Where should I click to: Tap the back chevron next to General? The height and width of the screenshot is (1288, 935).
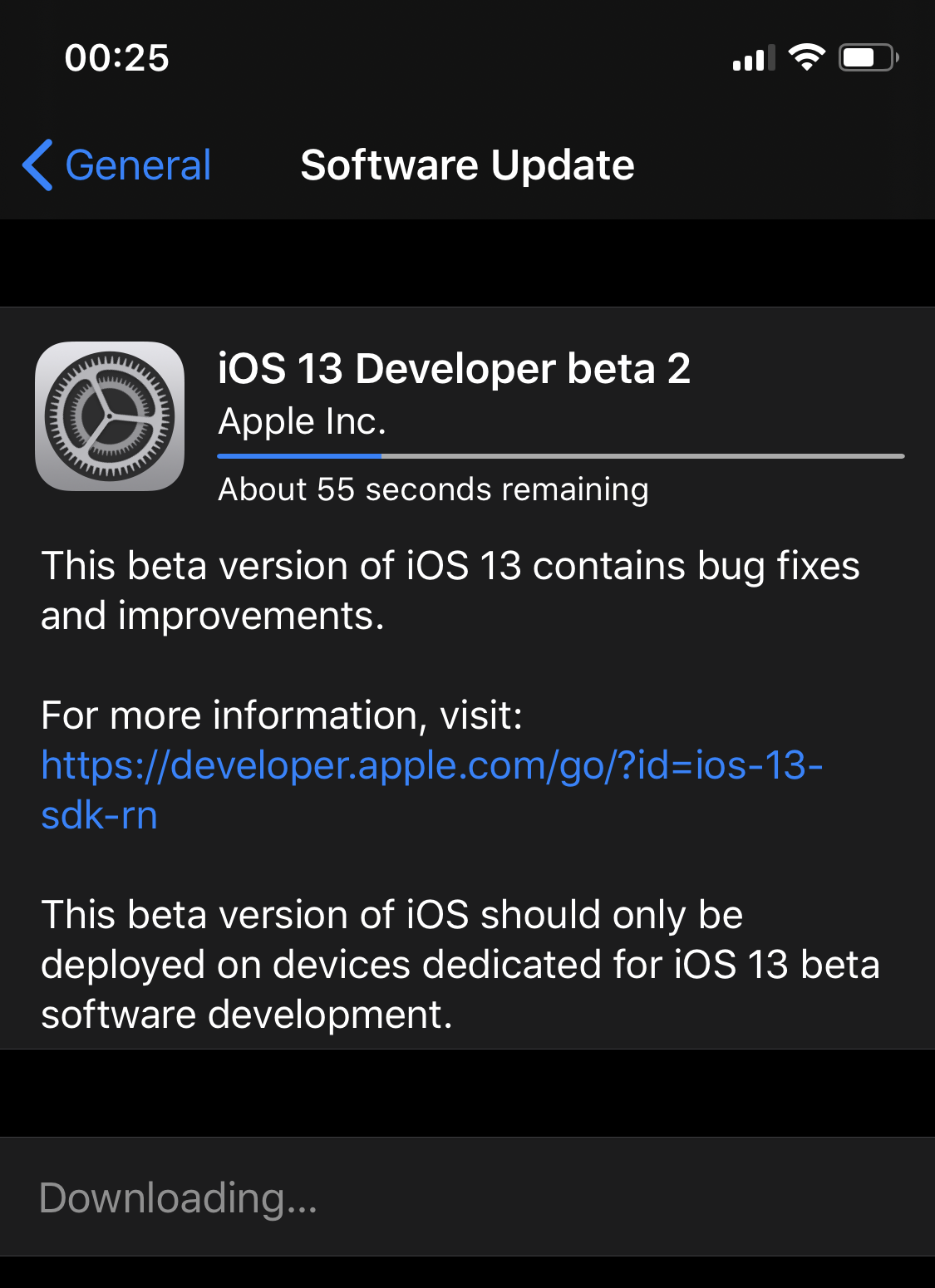[x=36, y=165]
